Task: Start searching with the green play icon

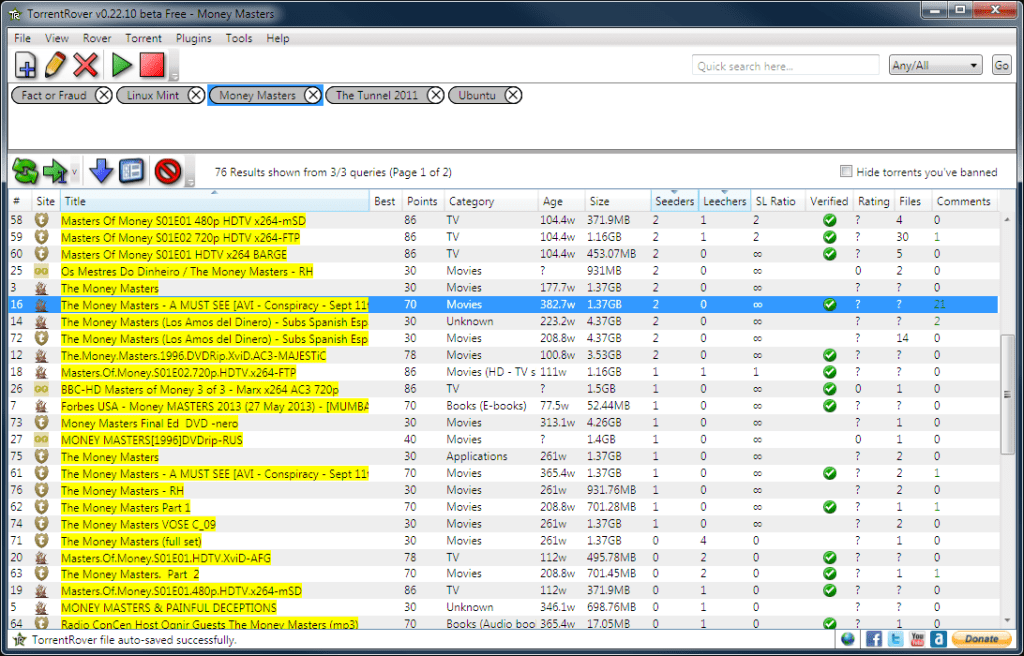Action: (122, 66)
